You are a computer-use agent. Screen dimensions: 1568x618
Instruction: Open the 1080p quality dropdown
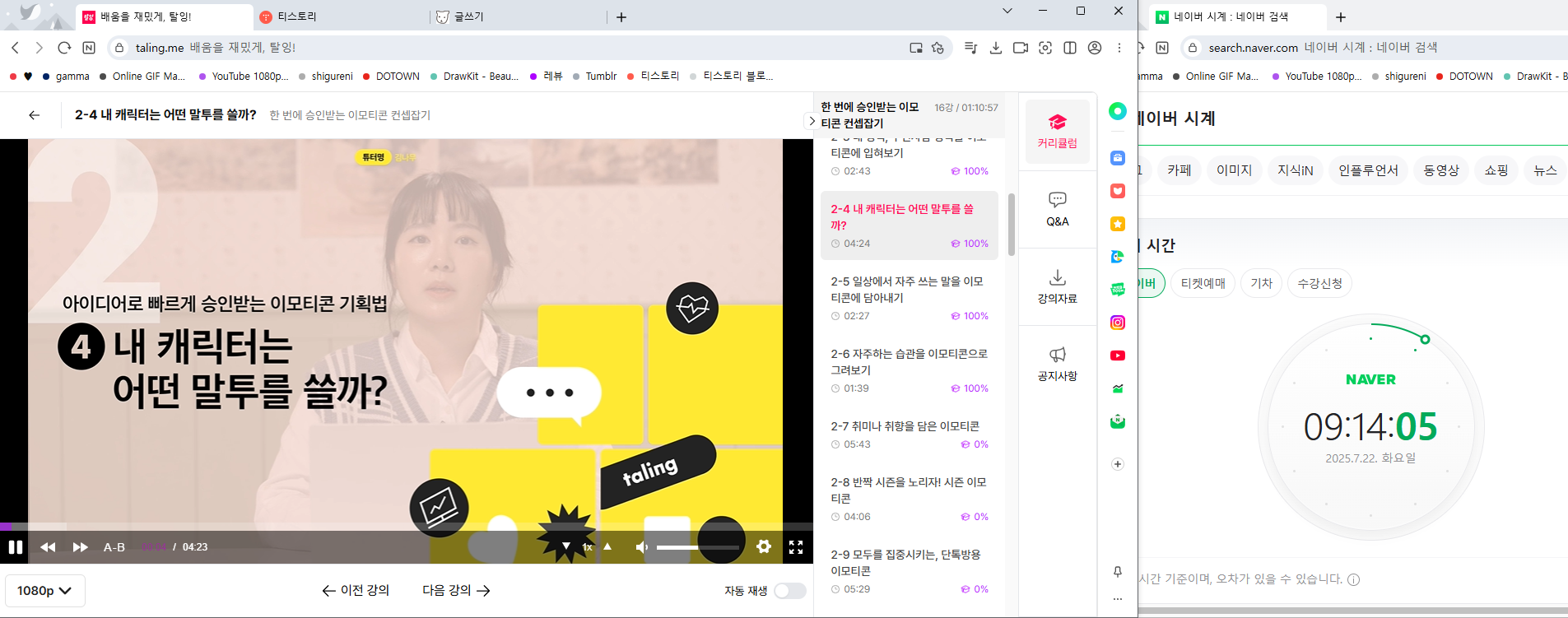pyautogui.click(x=45, y=591)
